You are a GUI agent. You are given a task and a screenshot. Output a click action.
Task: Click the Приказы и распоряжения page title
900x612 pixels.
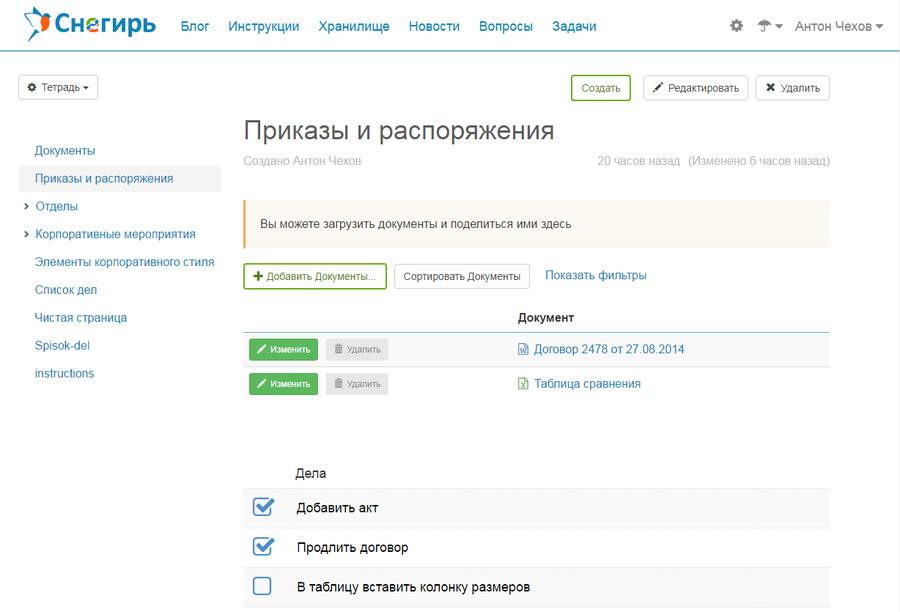click(x=399, y=130)
